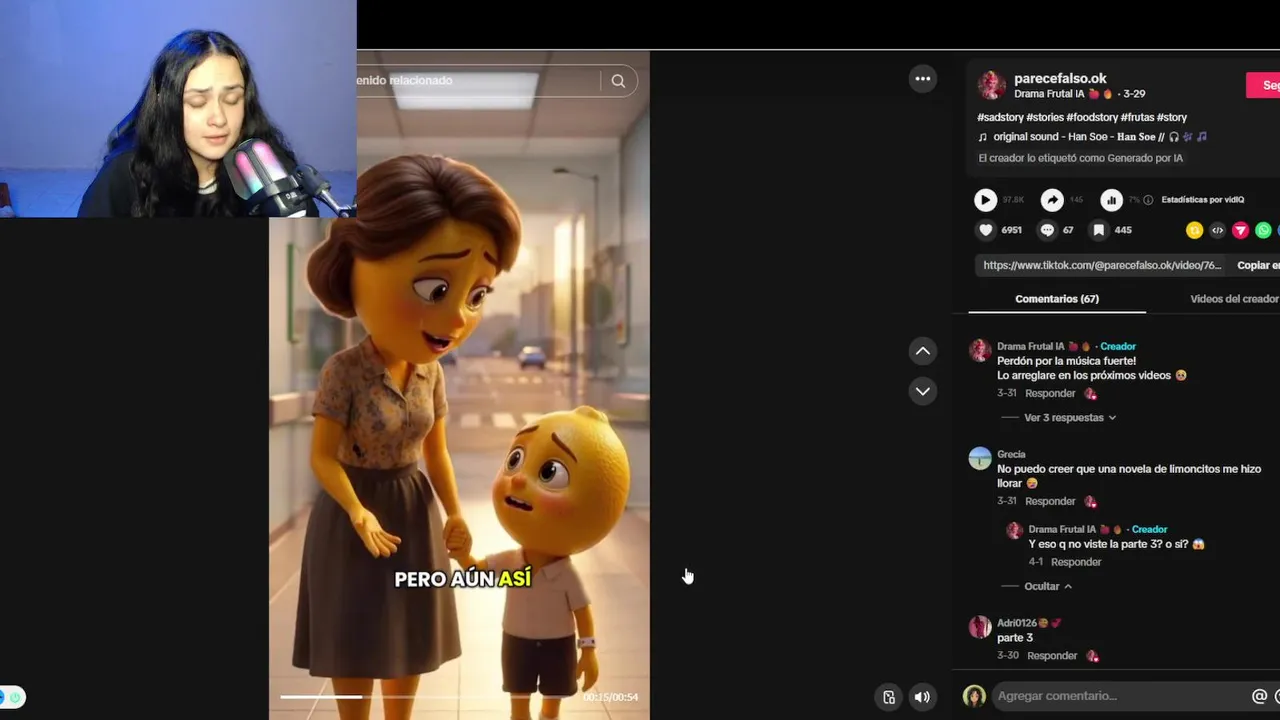Screen dimensions: 1280x720
Task: Open Grecia commenter name
Action: (1011, 454)
